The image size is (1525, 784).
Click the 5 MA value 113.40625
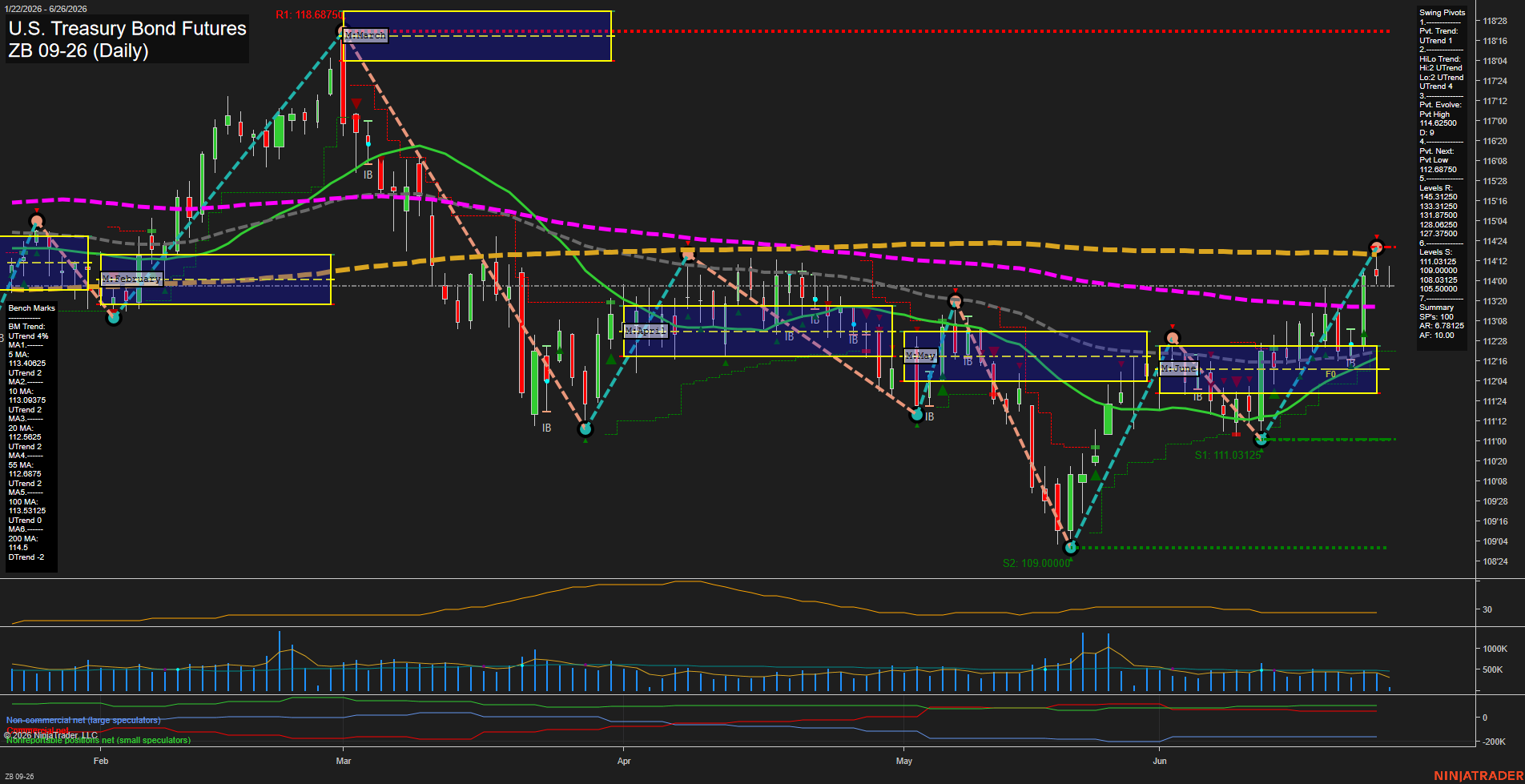26,364
